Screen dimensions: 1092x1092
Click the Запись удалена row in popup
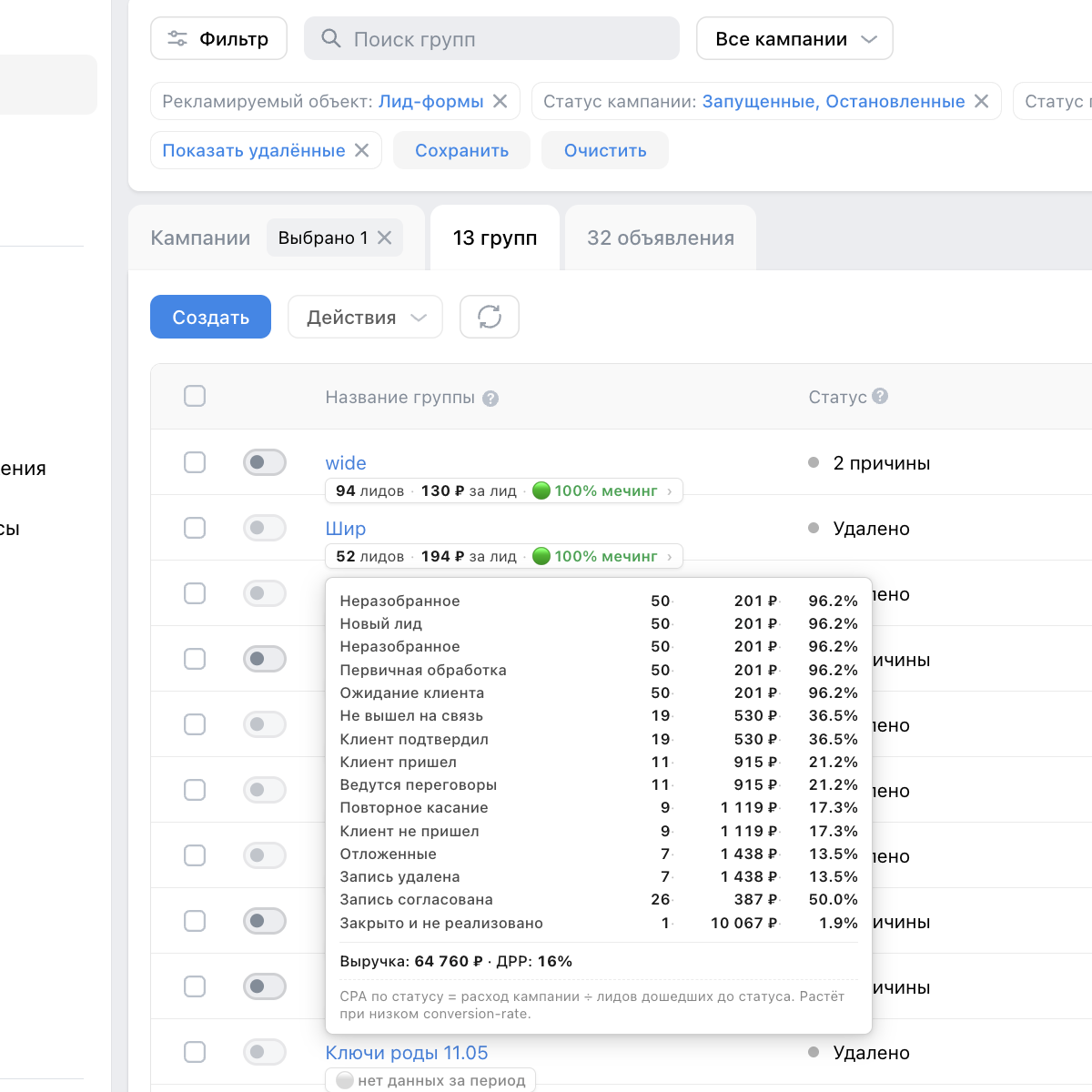point(599,876)
